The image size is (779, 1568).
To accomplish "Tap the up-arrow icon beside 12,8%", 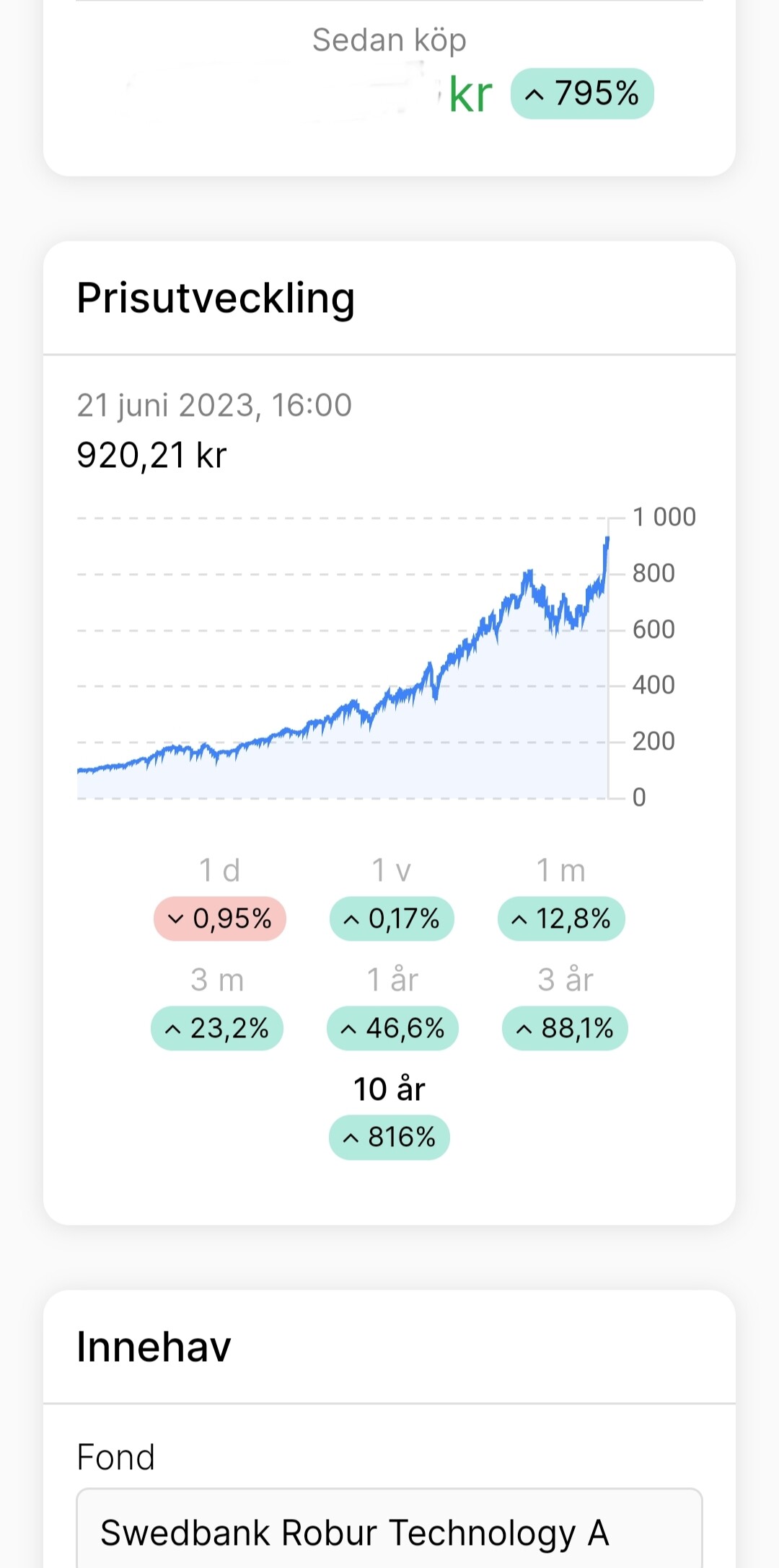I will click(x=519, y=919).
